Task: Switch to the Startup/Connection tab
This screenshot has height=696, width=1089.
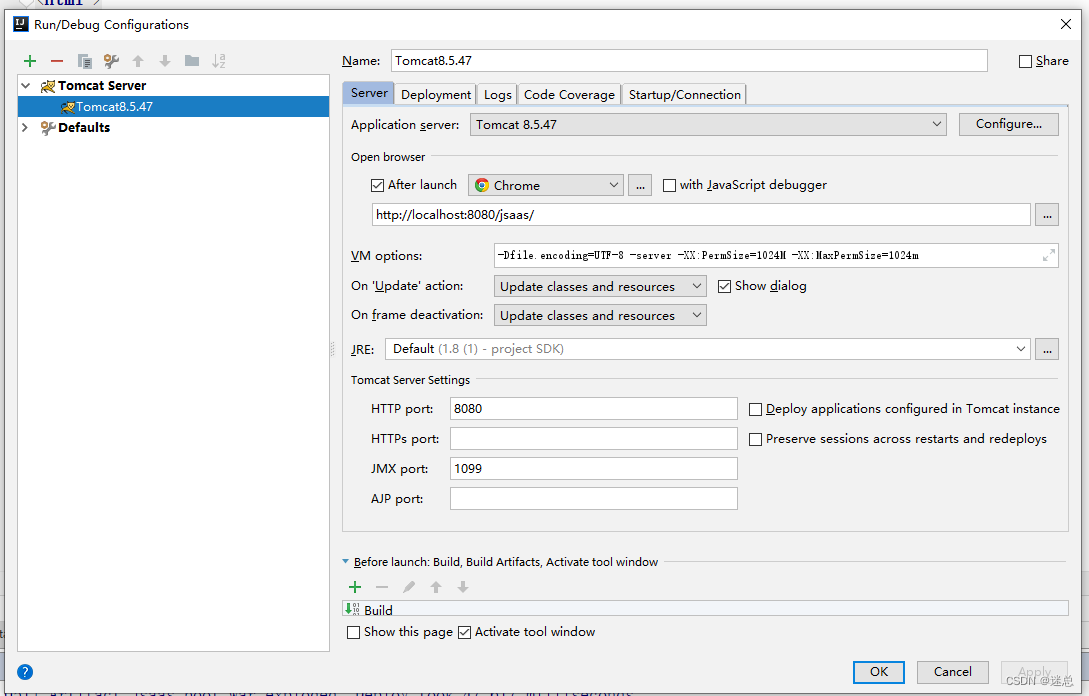Action: point(684,94)
